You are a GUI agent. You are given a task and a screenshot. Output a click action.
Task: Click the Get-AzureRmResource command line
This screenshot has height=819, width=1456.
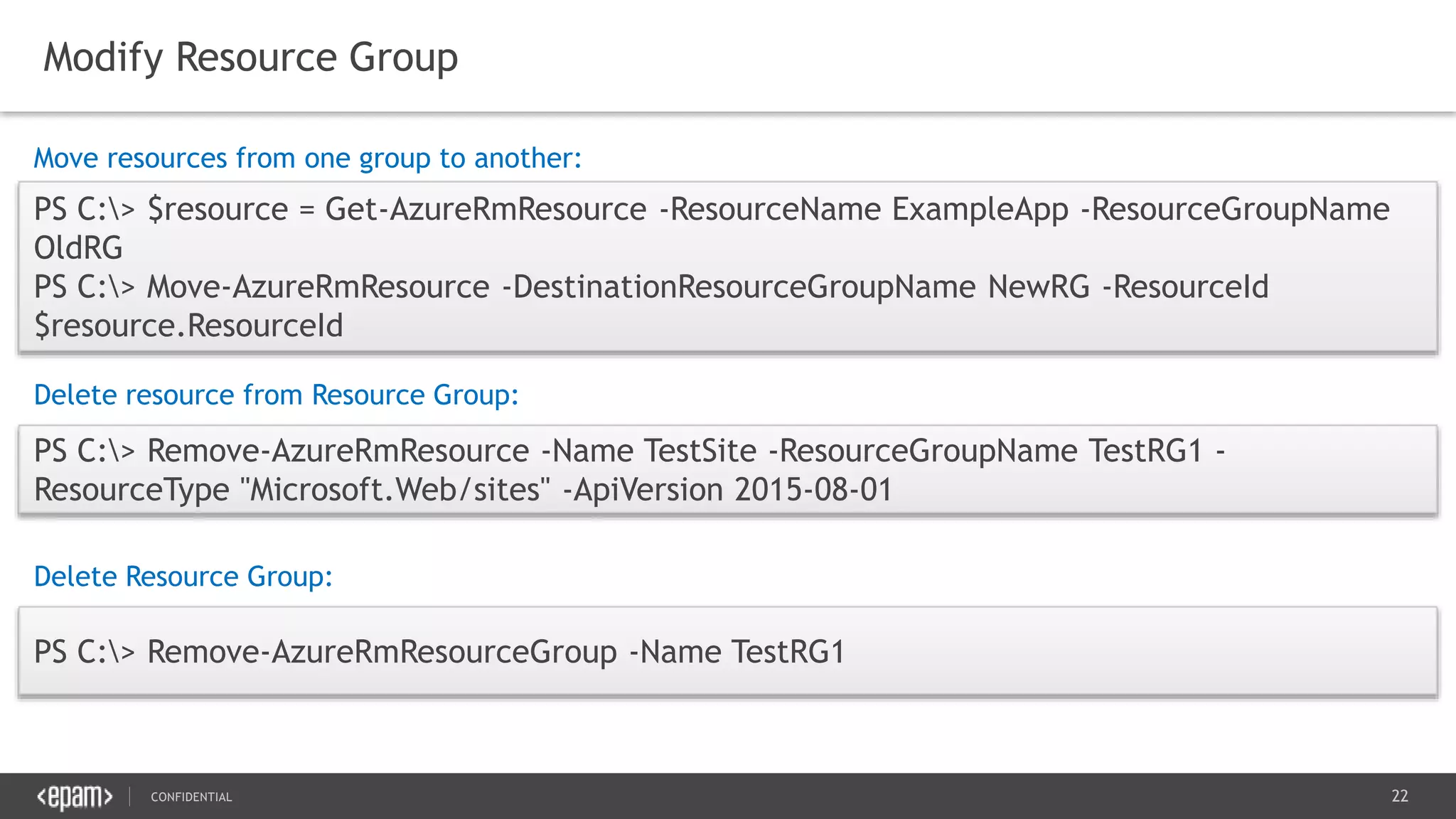[712, 210]
